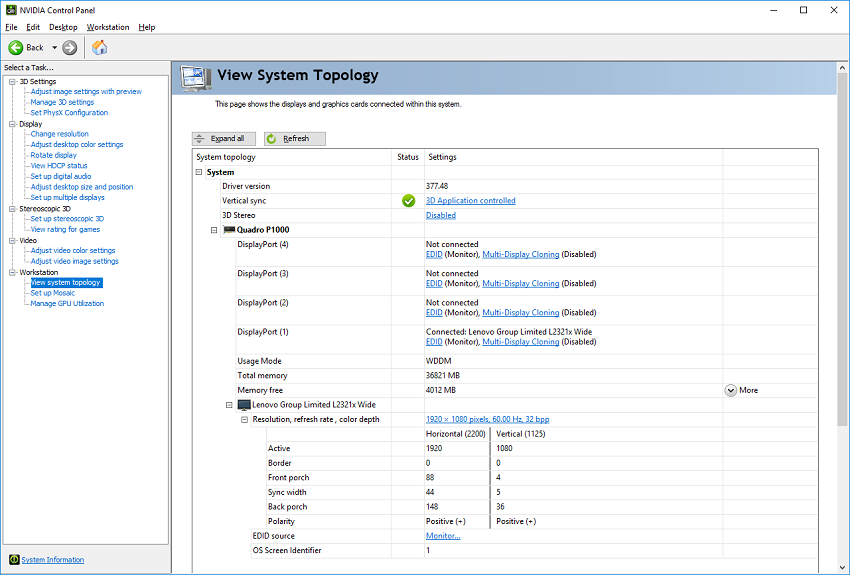Screen dimensions: 850x575
Task: Open Adjust image settings with preview
Action: pos(86,92)
